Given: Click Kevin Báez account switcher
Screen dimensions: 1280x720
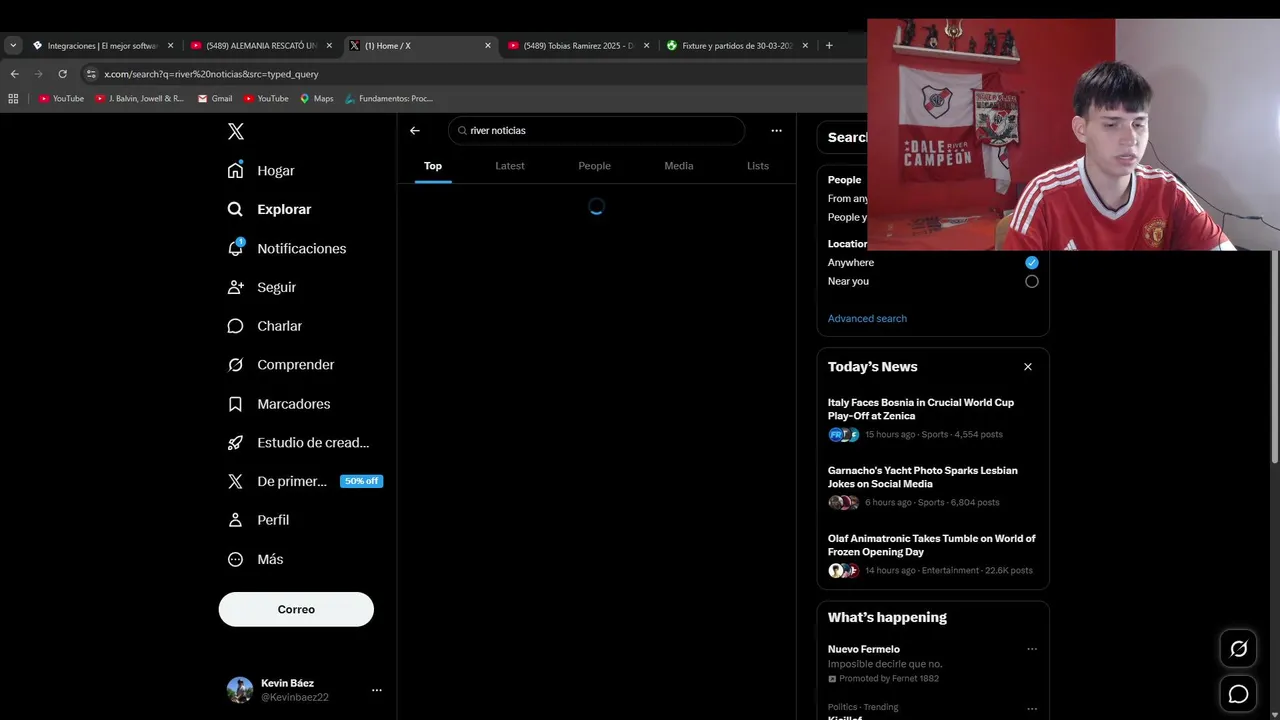Looking at the screenshot, I should [306, 690].
